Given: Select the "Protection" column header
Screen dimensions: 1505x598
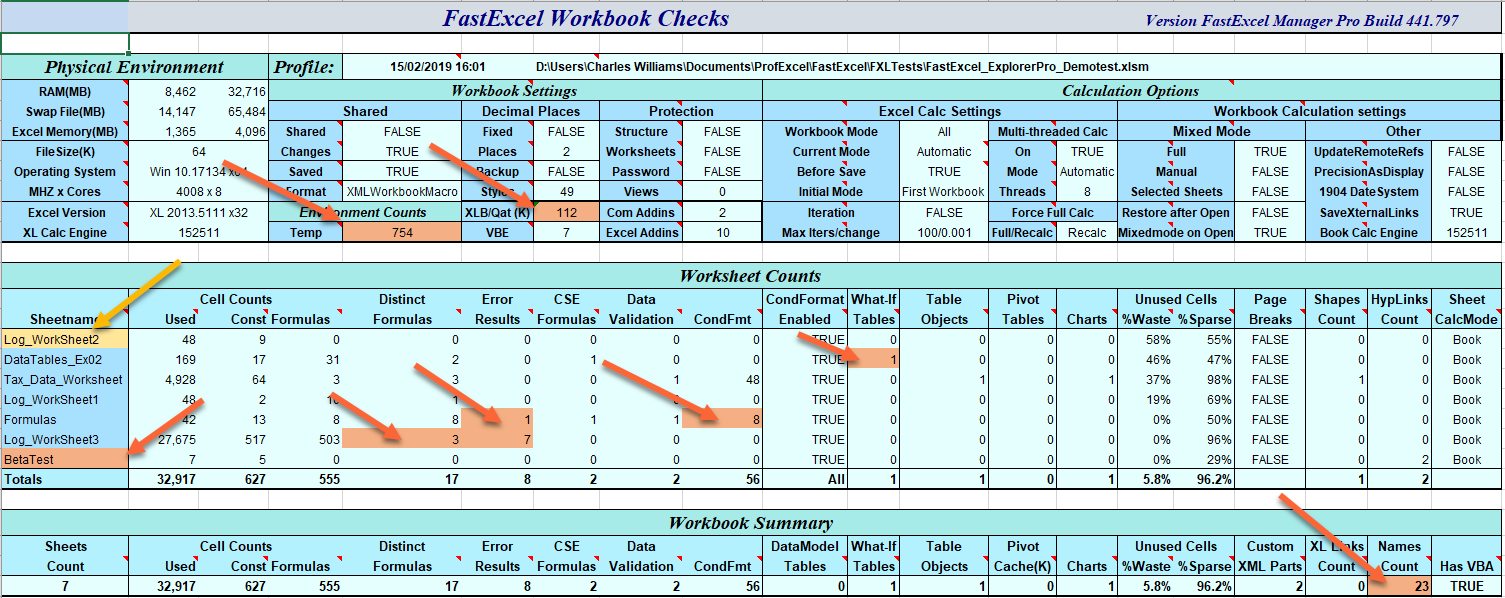Looking at the screenshot, I should point(681,111).
